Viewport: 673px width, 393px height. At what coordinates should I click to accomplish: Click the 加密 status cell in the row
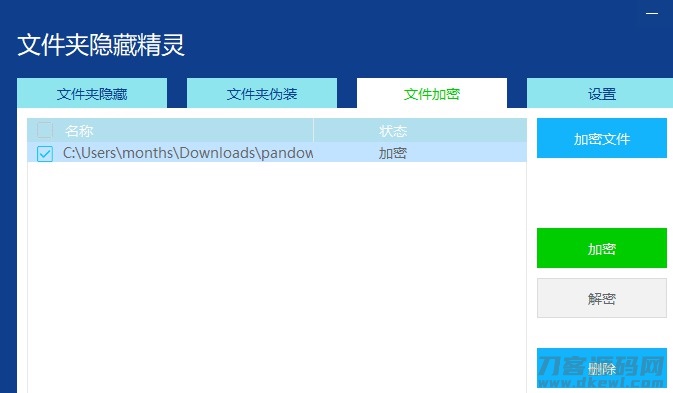(x=392, y=153)
